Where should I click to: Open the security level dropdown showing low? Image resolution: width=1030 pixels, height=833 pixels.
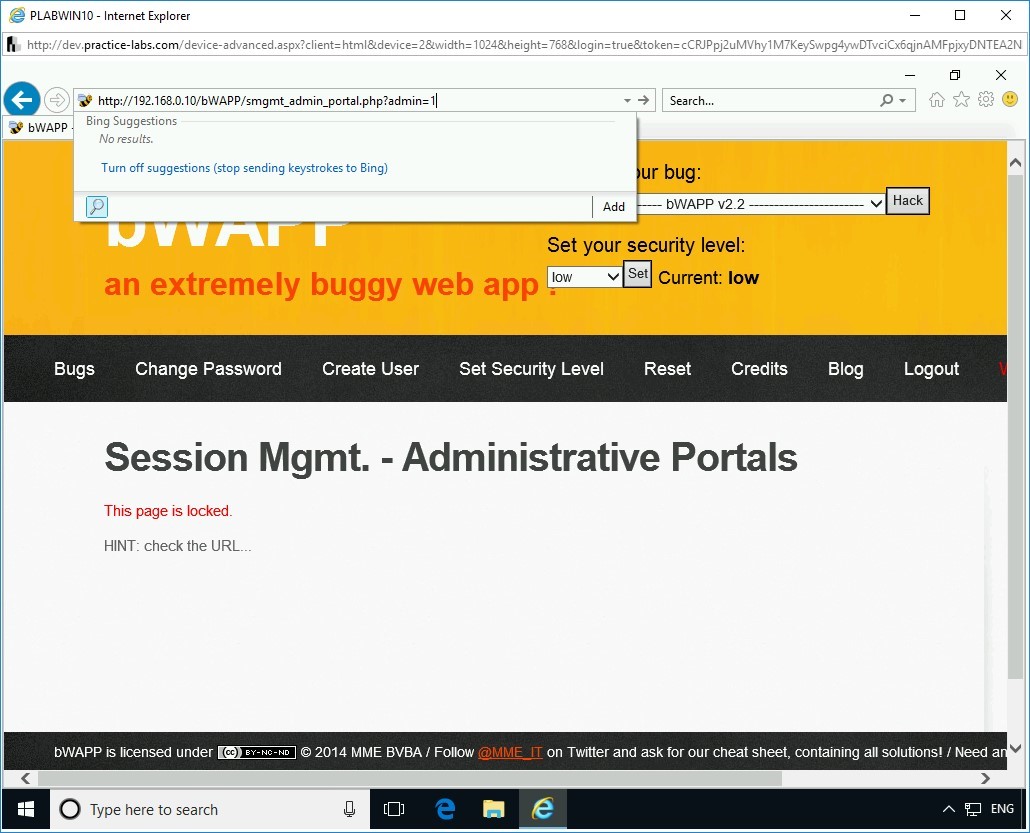(x=584, y=276)
